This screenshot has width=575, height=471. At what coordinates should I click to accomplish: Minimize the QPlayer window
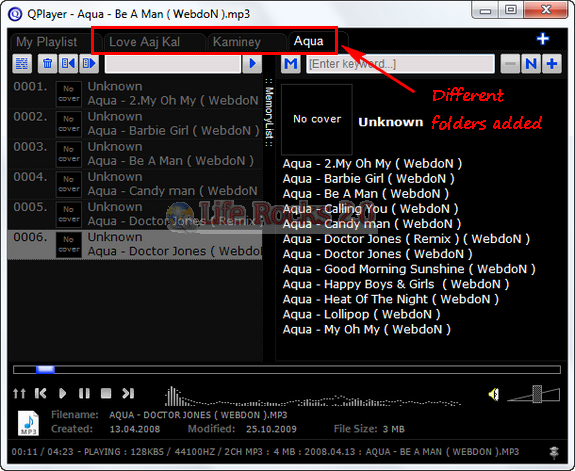485,10
